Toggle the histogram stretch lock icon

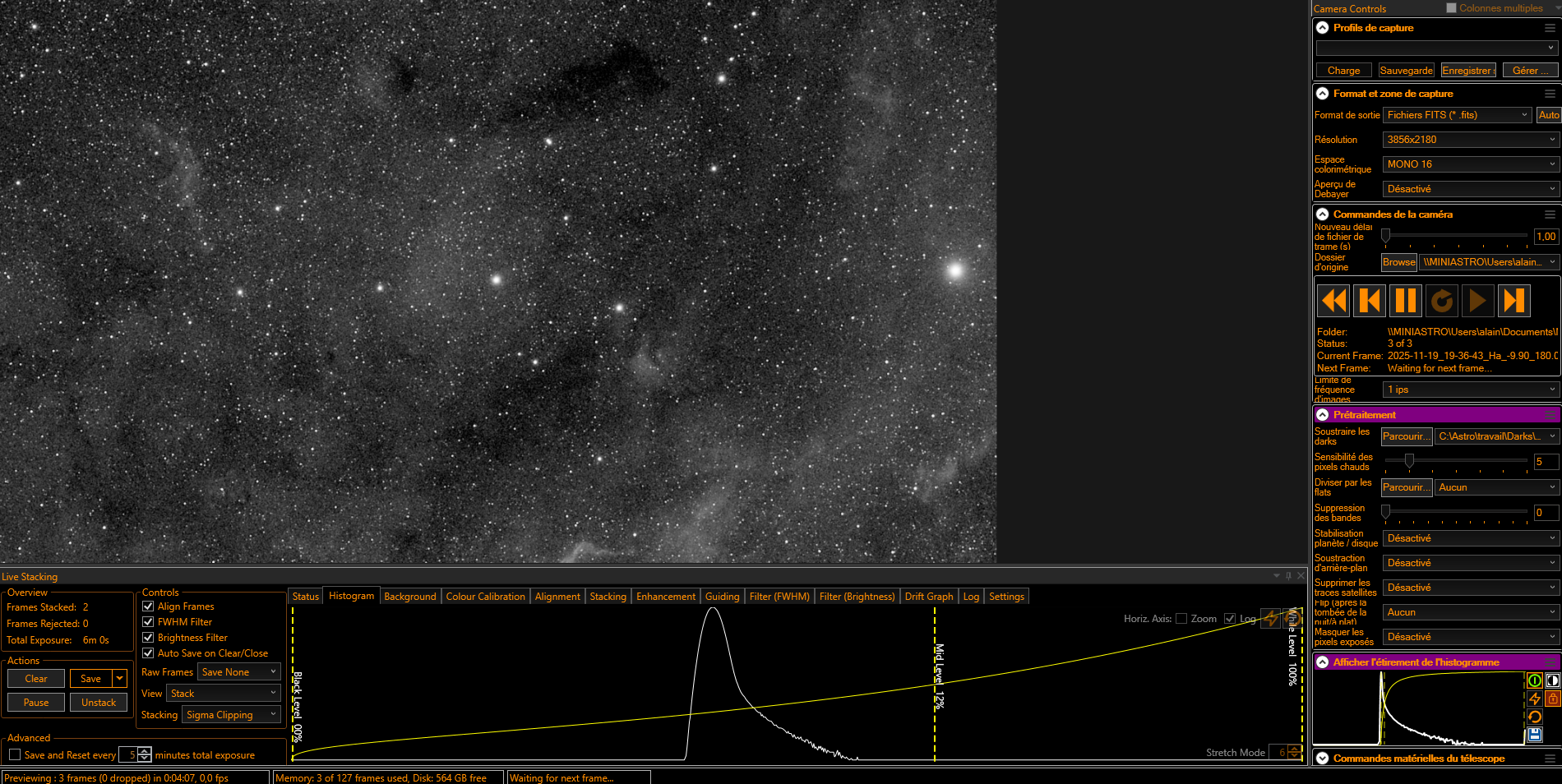pyautogui.click(x=1553, y=699)
